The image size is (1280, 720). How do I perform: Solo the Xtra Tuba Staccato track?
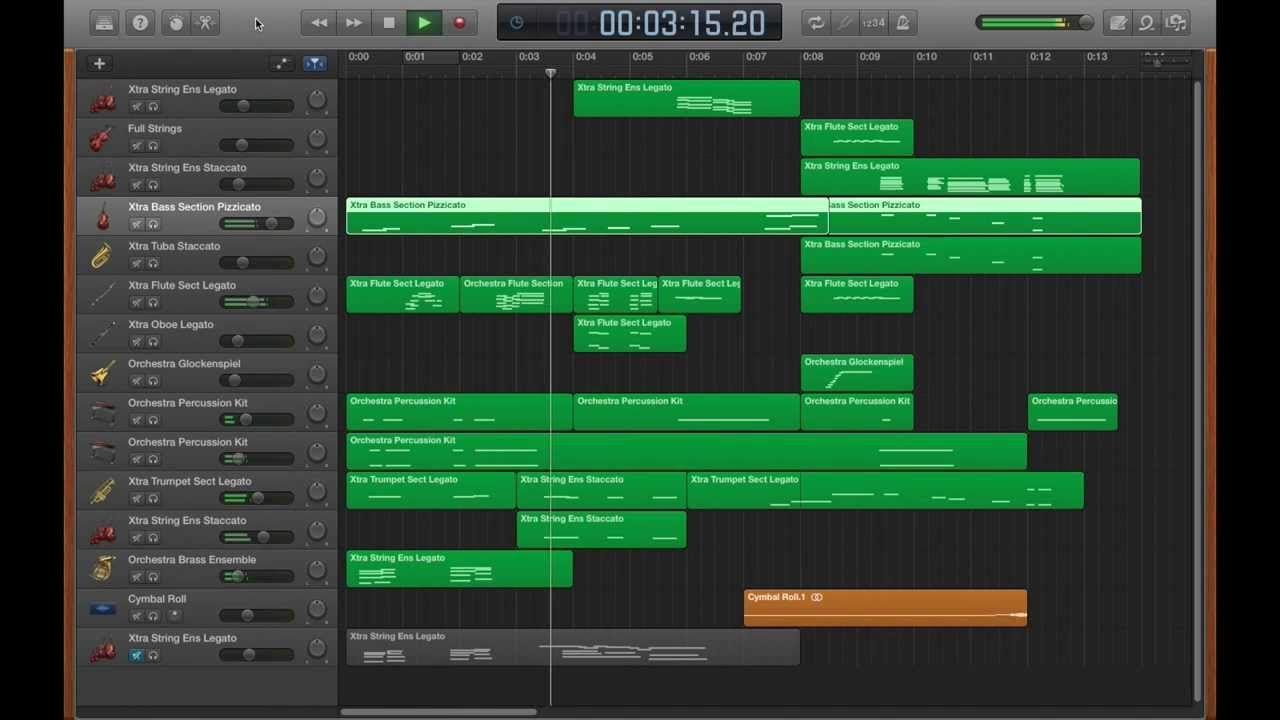point(154,263)
